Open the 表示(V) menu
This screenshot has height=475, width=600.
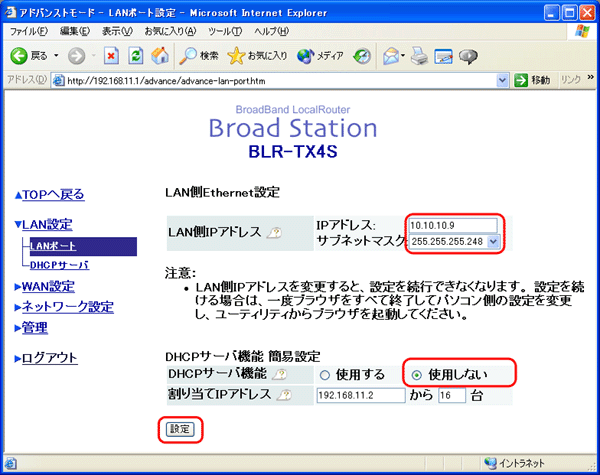(117, 31)
